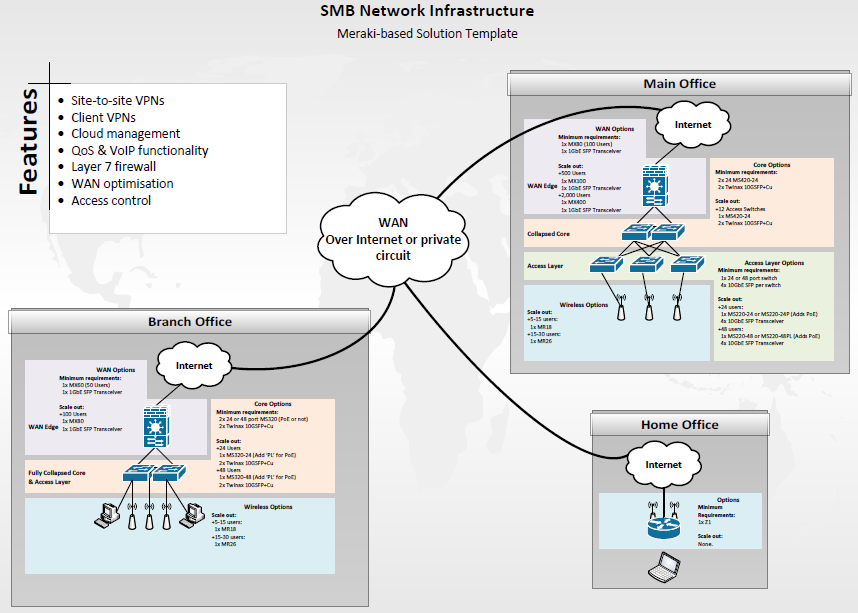
Task: Select the right core switch in Branch Office
Action: coord(169,473)
